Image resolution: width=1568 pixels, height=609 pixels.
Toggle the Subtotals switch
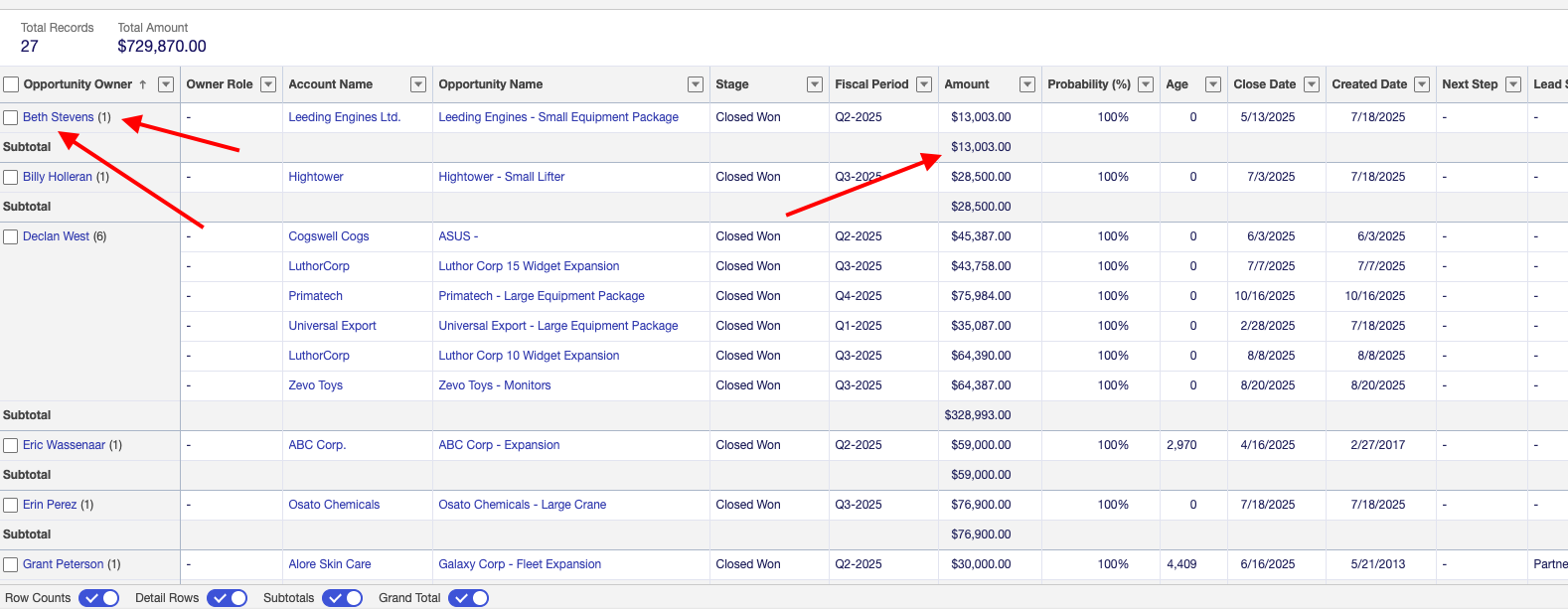pyautogui.click(x=343, y=598)
